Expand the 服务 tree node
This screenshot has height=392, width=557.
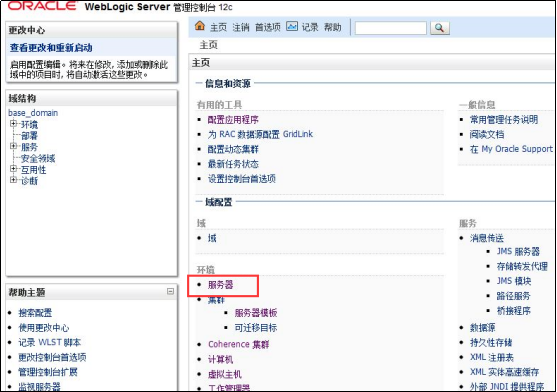click(13, 146)
